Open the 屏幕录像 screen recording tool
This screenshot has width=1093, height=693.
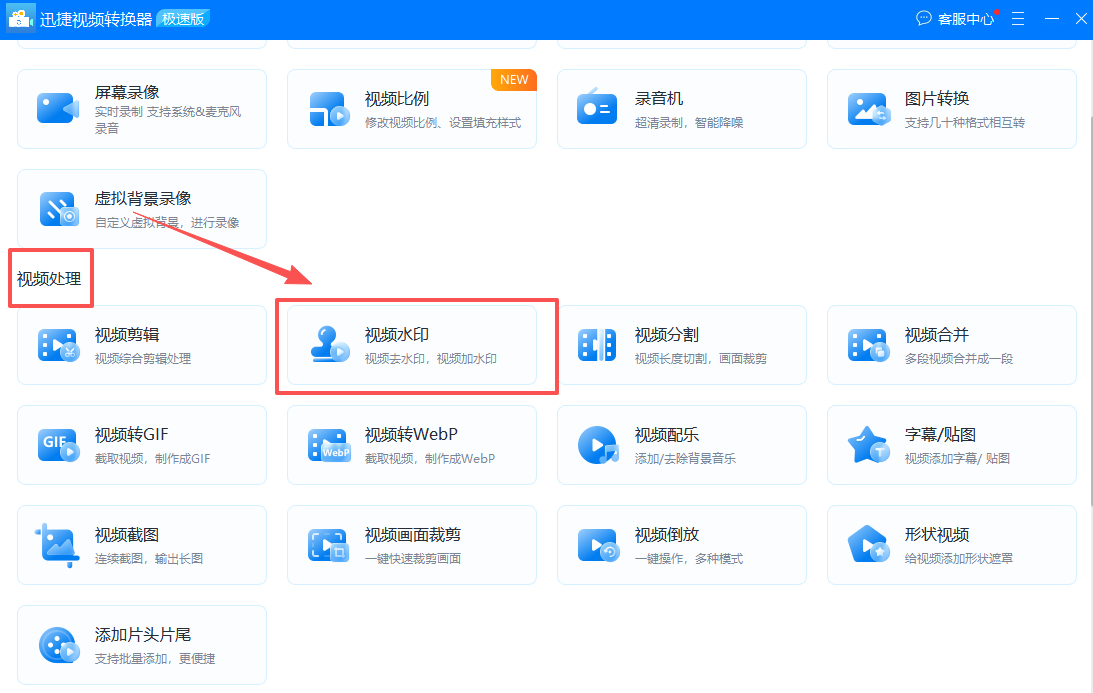(x=141, y=108)
